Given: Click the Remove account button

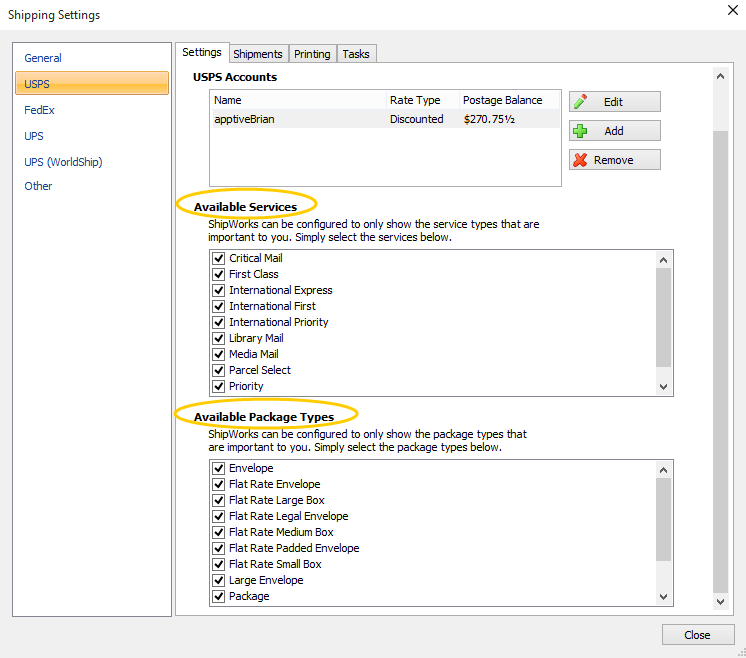Looking at the screenshot, I should 615,160.
